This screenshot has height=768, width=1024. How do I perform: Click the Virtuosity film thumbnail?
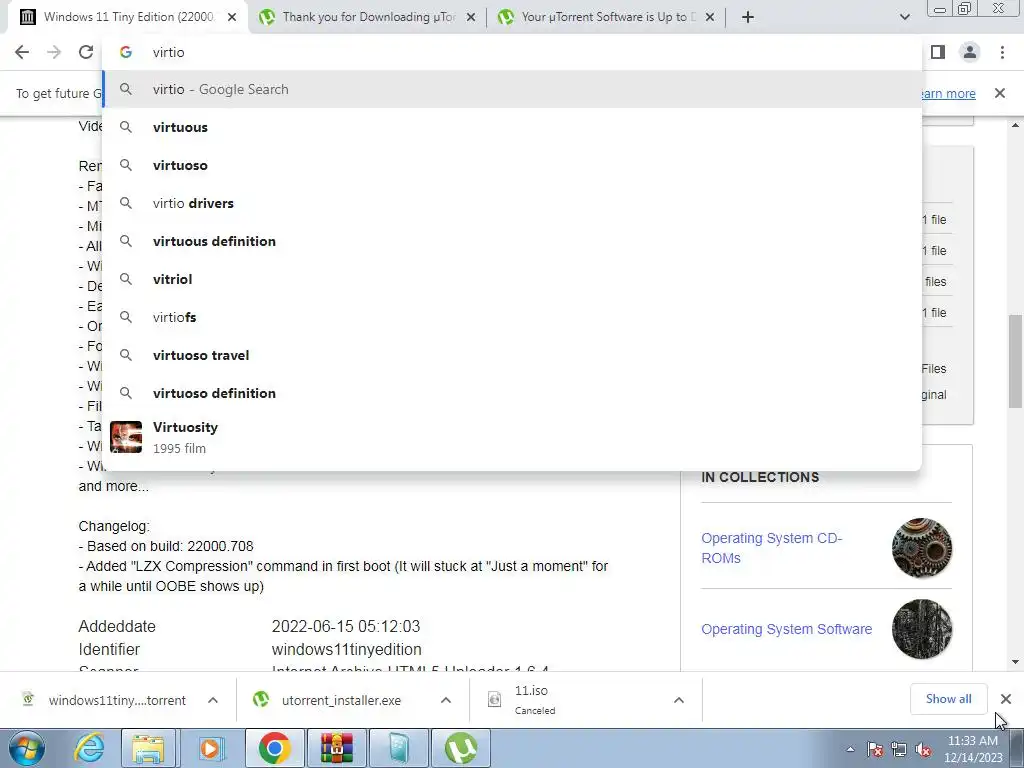pyautogui.click(x=126, y=437)
